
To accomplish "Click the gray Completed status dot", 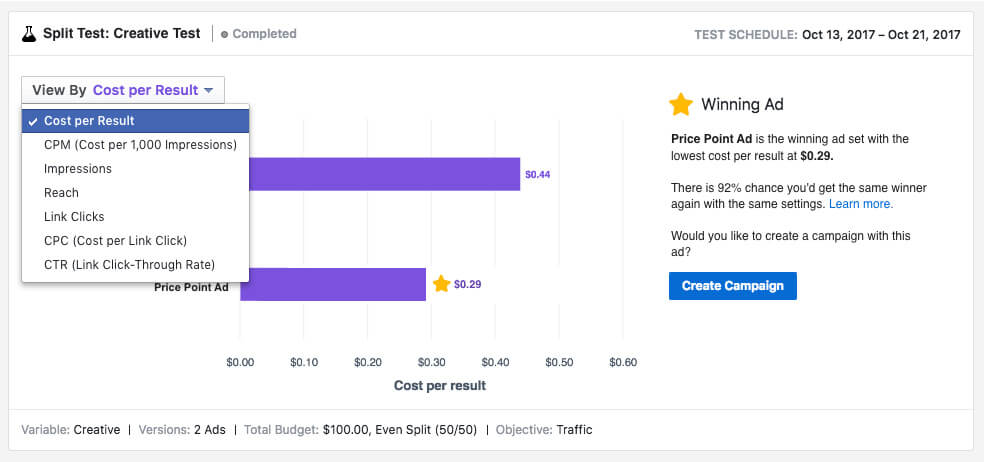I will (x=224, y=34).
